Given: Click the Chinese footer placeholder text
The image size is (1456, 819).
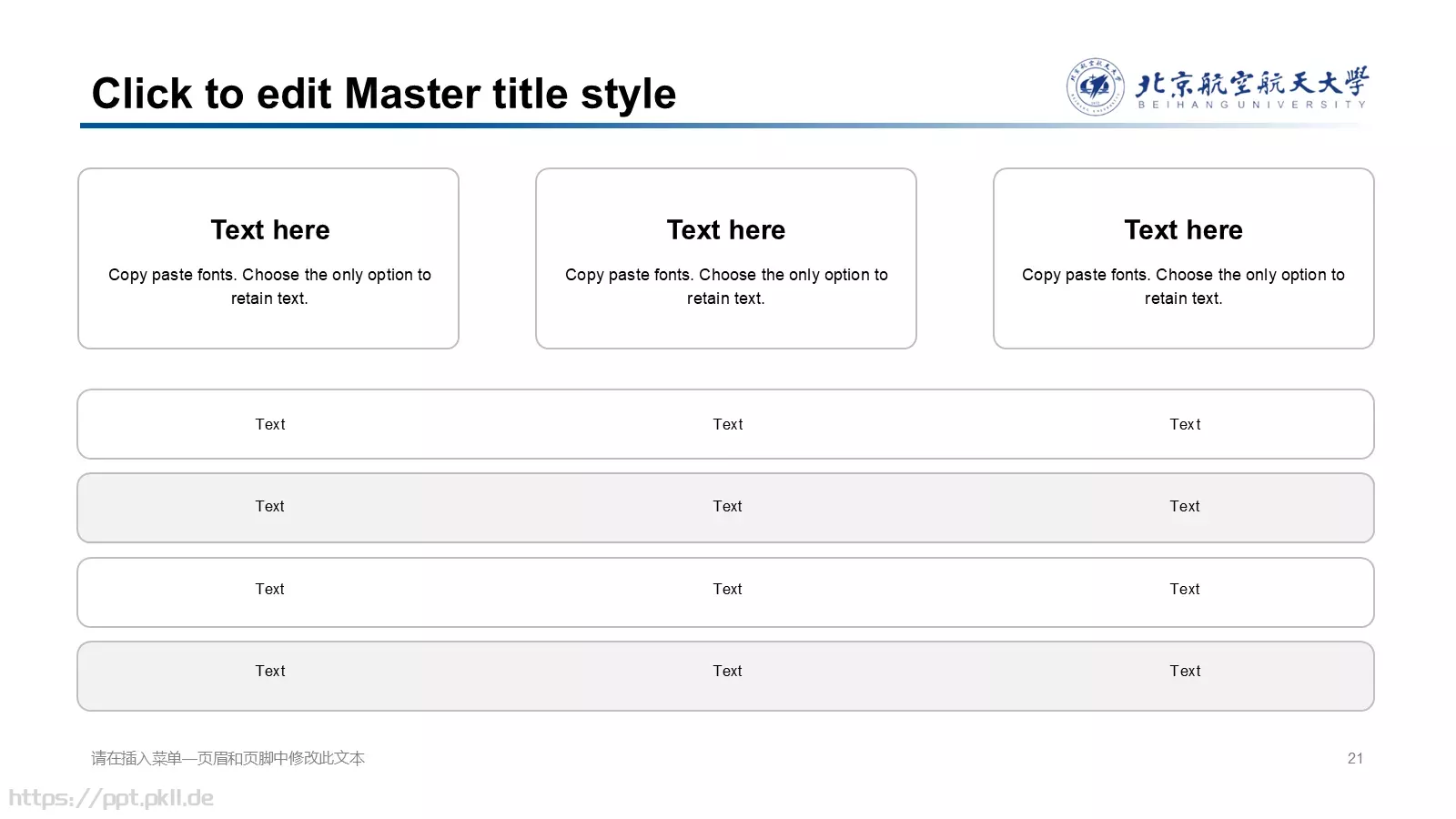Looking at the screenshot, I should (227, 758).
